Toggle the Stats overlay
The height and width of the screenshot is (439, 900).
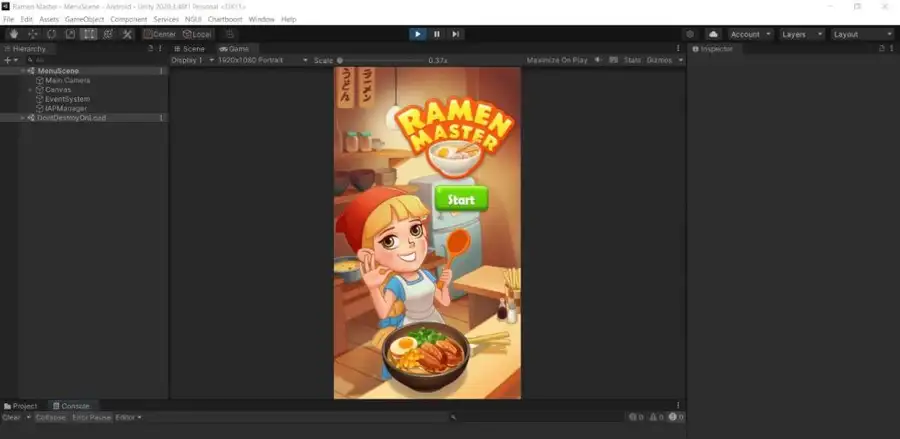coord(632,60)
